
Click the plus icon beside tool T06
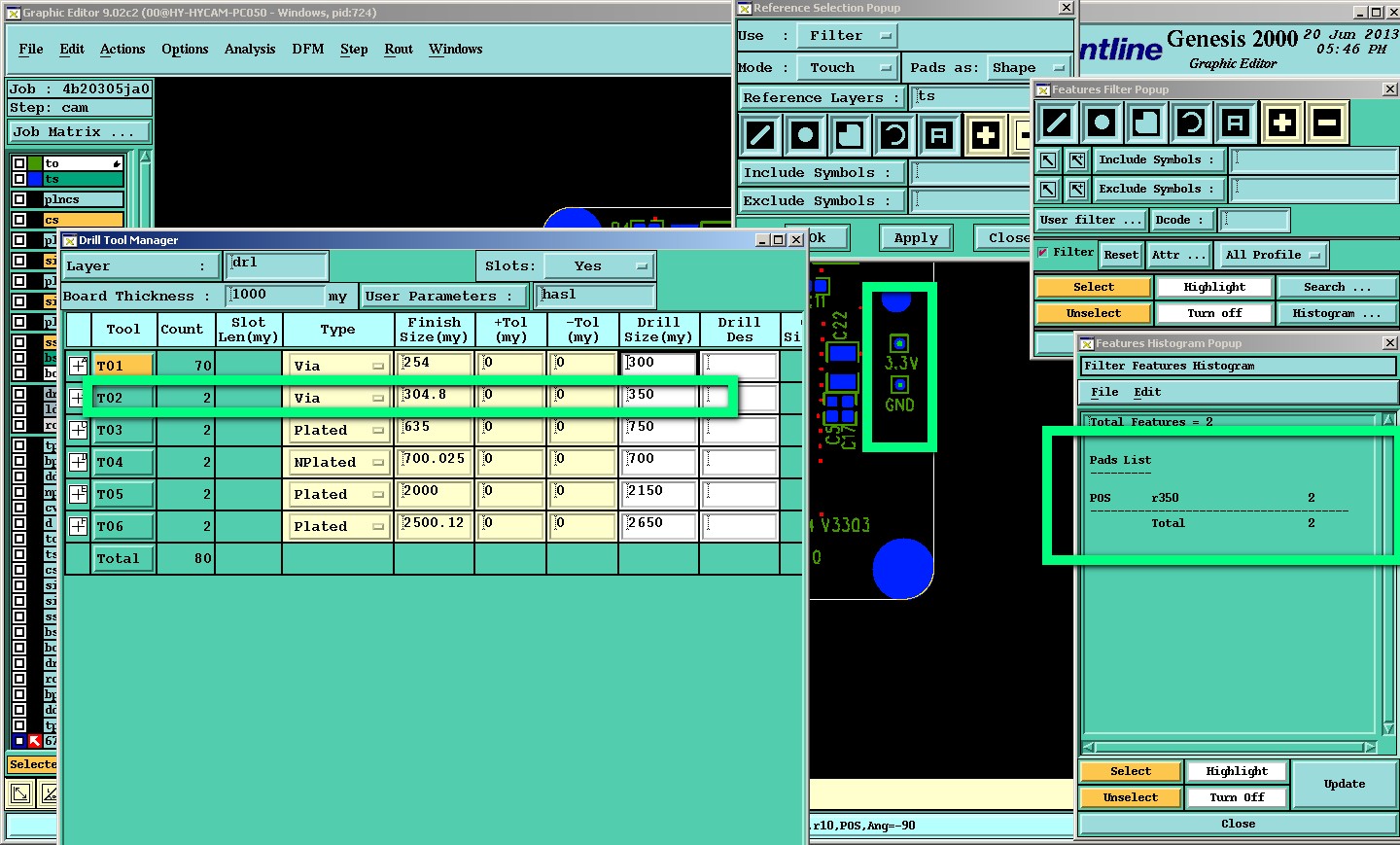[x=78, y=526]
